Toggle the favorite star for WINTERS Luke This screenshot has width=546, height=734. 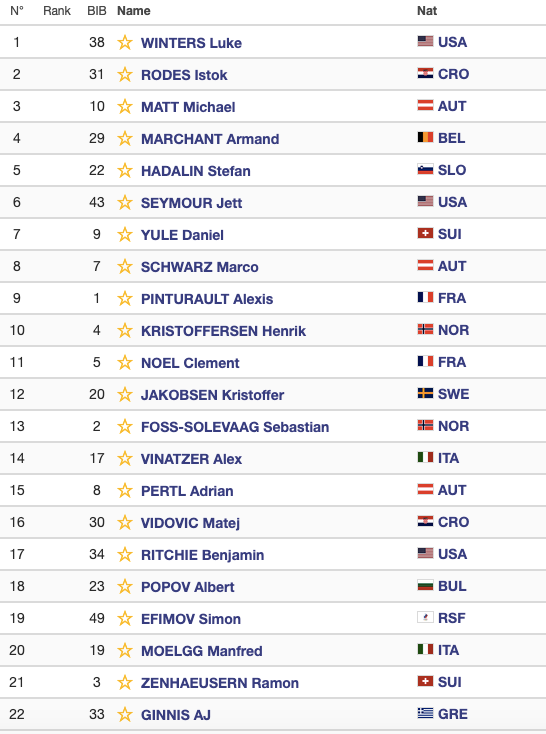[125, 43]
